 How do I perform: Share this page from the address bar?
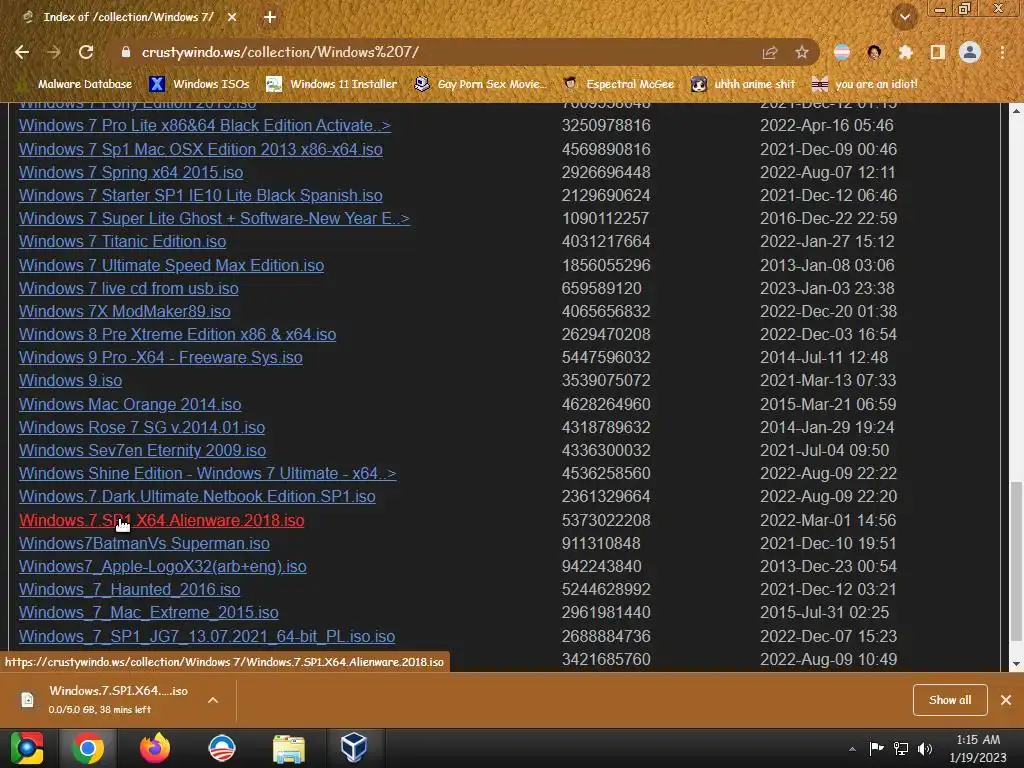click(770, 52)
